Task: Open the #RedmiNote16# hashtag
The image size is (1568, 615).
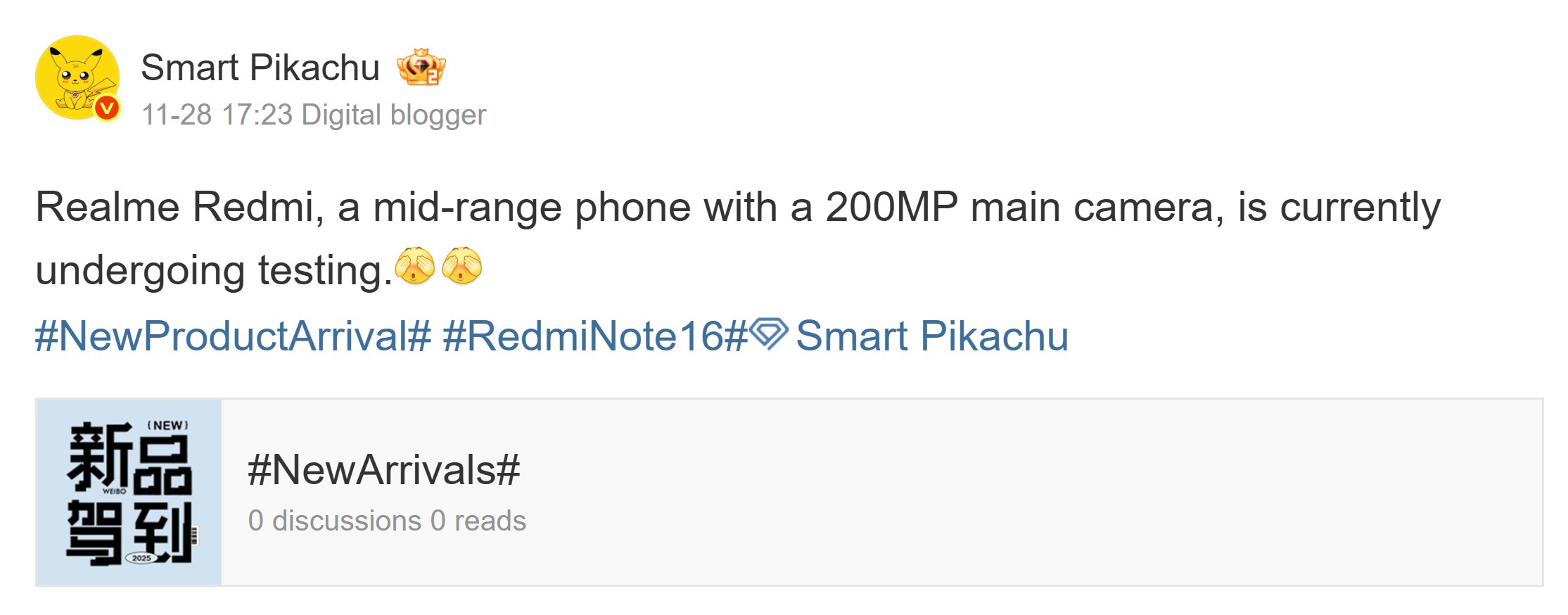Action: [x=594, y=336]
